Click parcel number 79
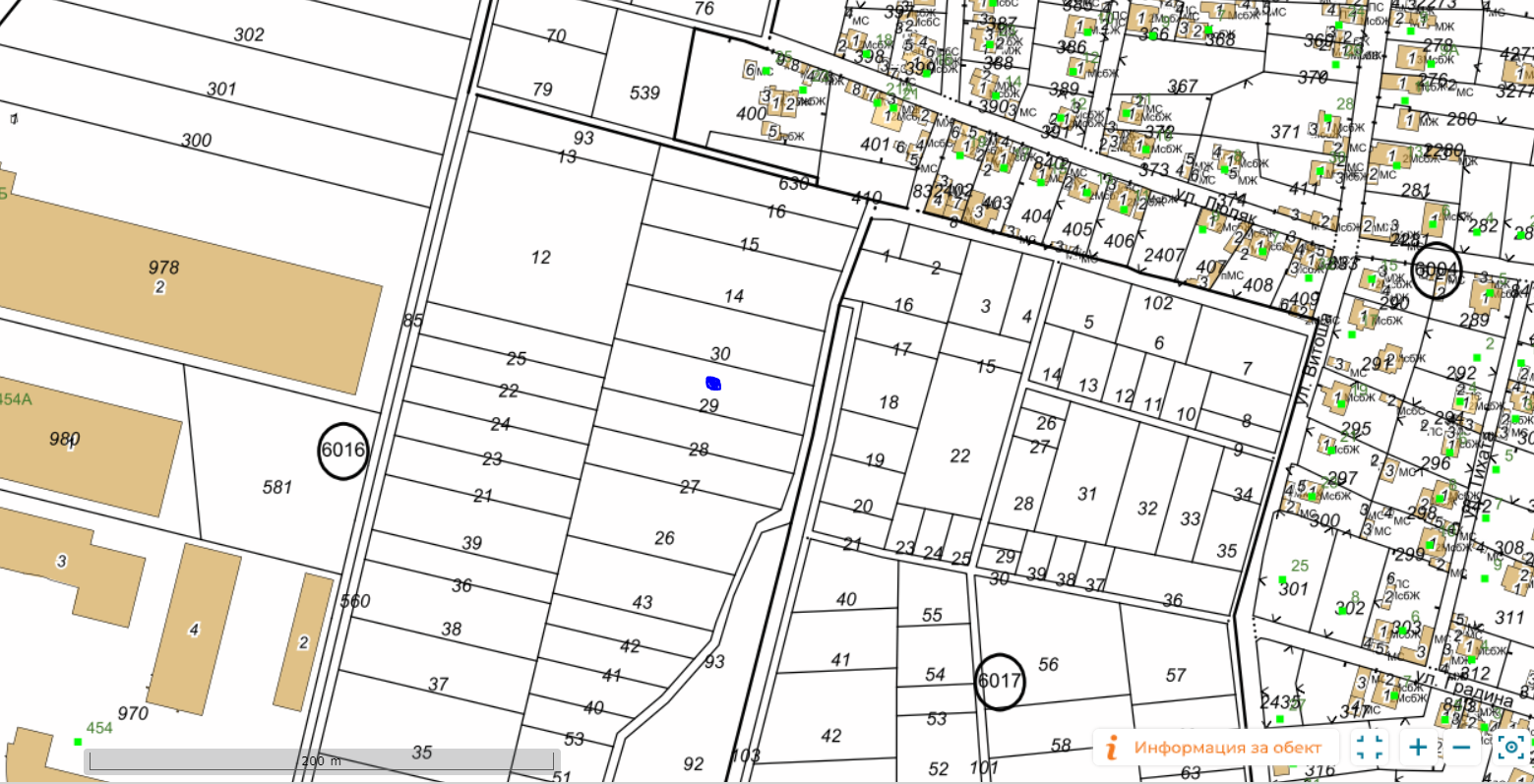Viewport: 1534px width, 784px height. [542, 89]
